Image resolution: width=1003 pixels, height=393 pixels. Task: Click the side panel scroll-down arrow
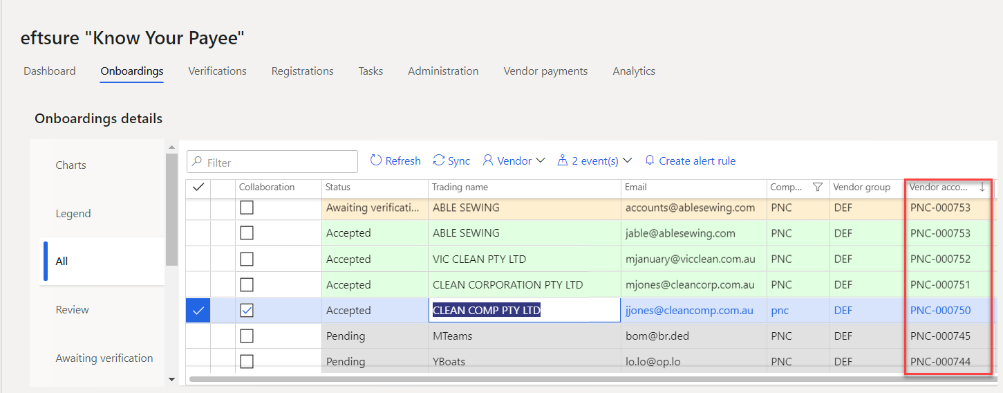171,379
